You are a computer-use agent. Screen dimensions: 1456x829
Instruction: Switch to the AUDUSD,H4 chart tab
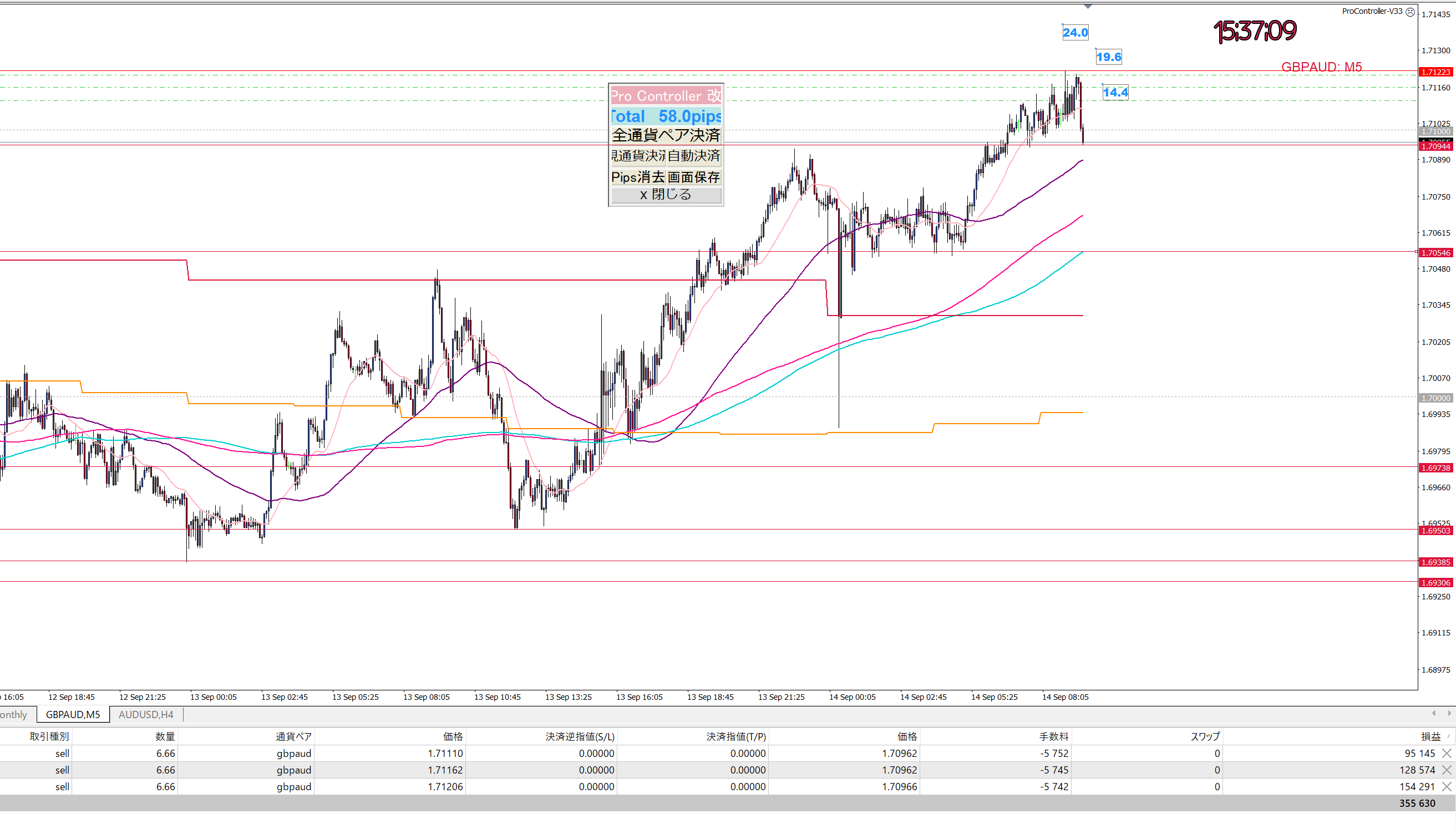[146, 714]
